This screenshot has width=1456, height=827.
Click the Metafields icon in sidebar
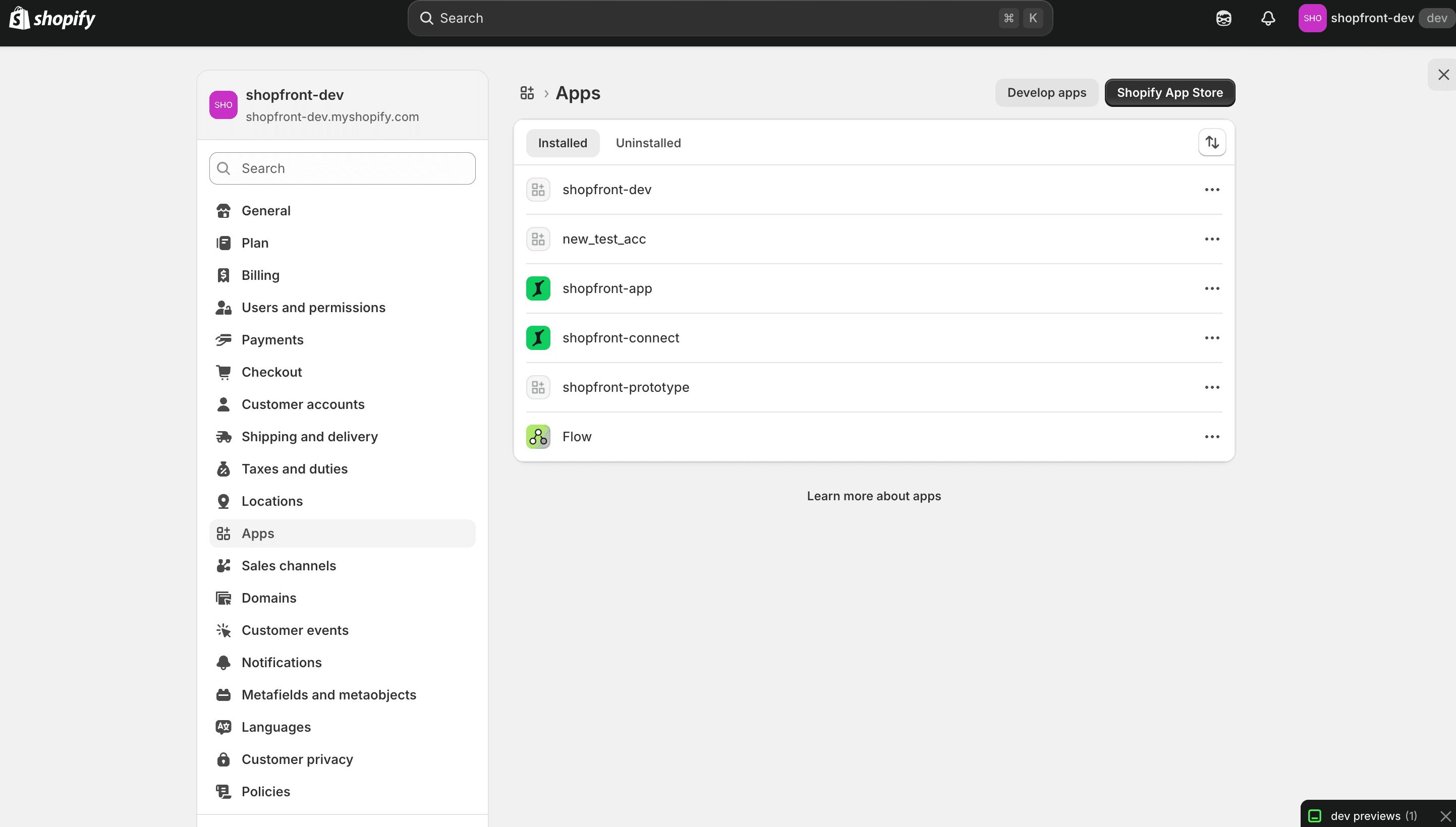(223, 695)
